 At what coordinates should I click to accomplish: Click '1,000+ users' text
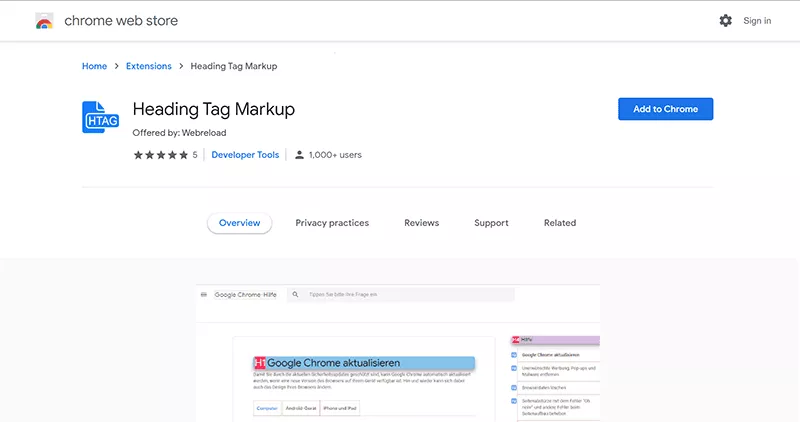click(335, 155)
